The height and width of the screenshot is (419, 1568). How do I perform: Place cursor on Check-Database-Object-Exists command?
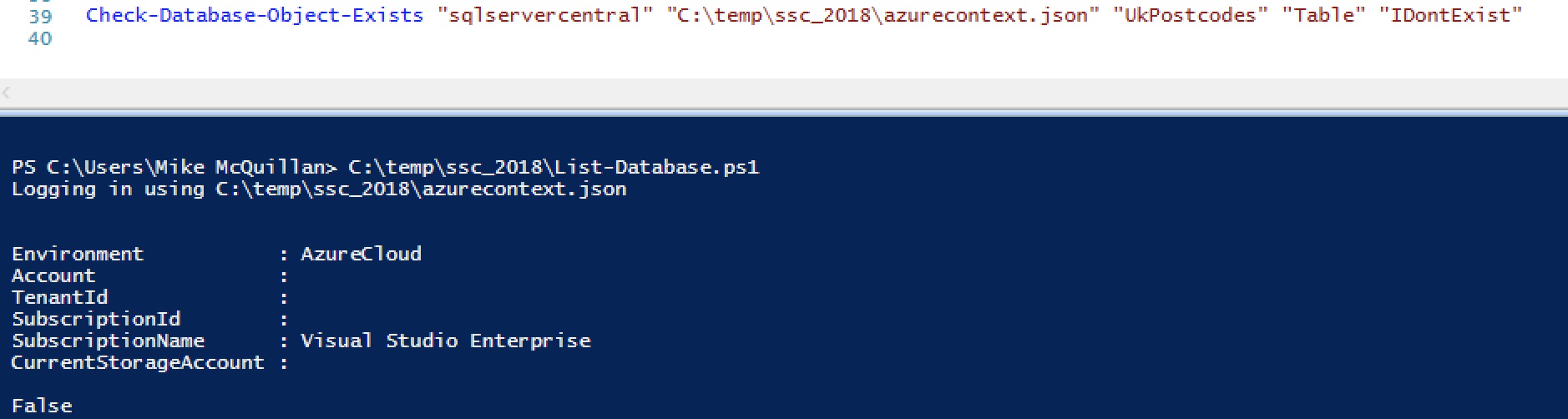255,16
